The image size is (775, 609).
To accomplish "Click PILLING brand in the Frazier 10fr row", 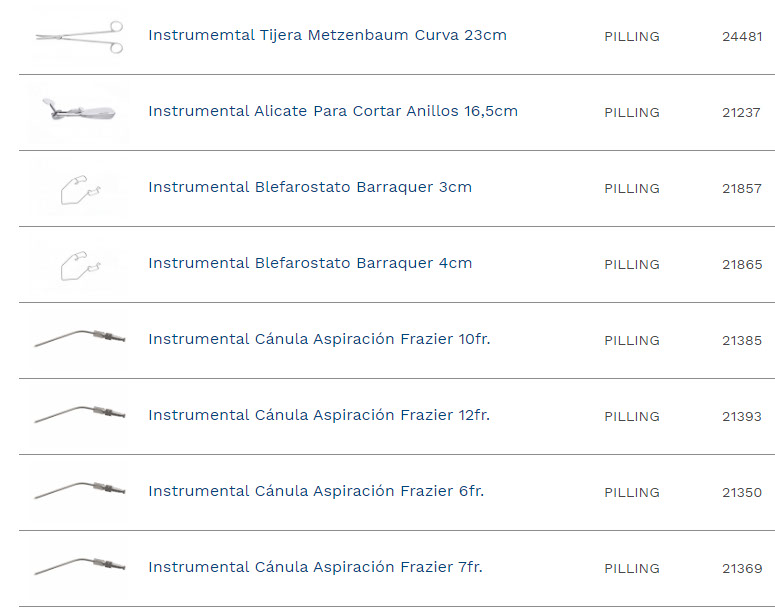I will 632,340.
